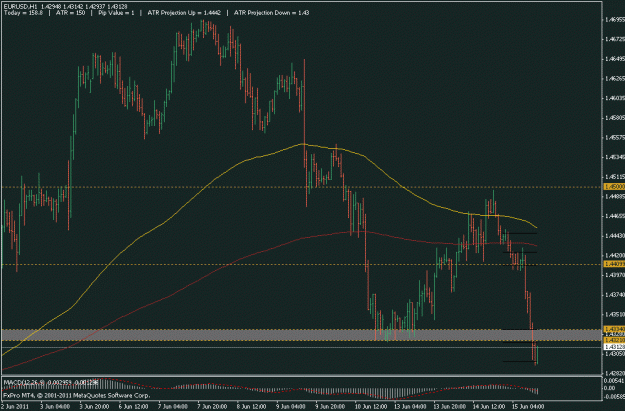
Task: Click 'ATR Projection Down = 1.43' text
Action: pyautogui.click(x=271, y=13)
